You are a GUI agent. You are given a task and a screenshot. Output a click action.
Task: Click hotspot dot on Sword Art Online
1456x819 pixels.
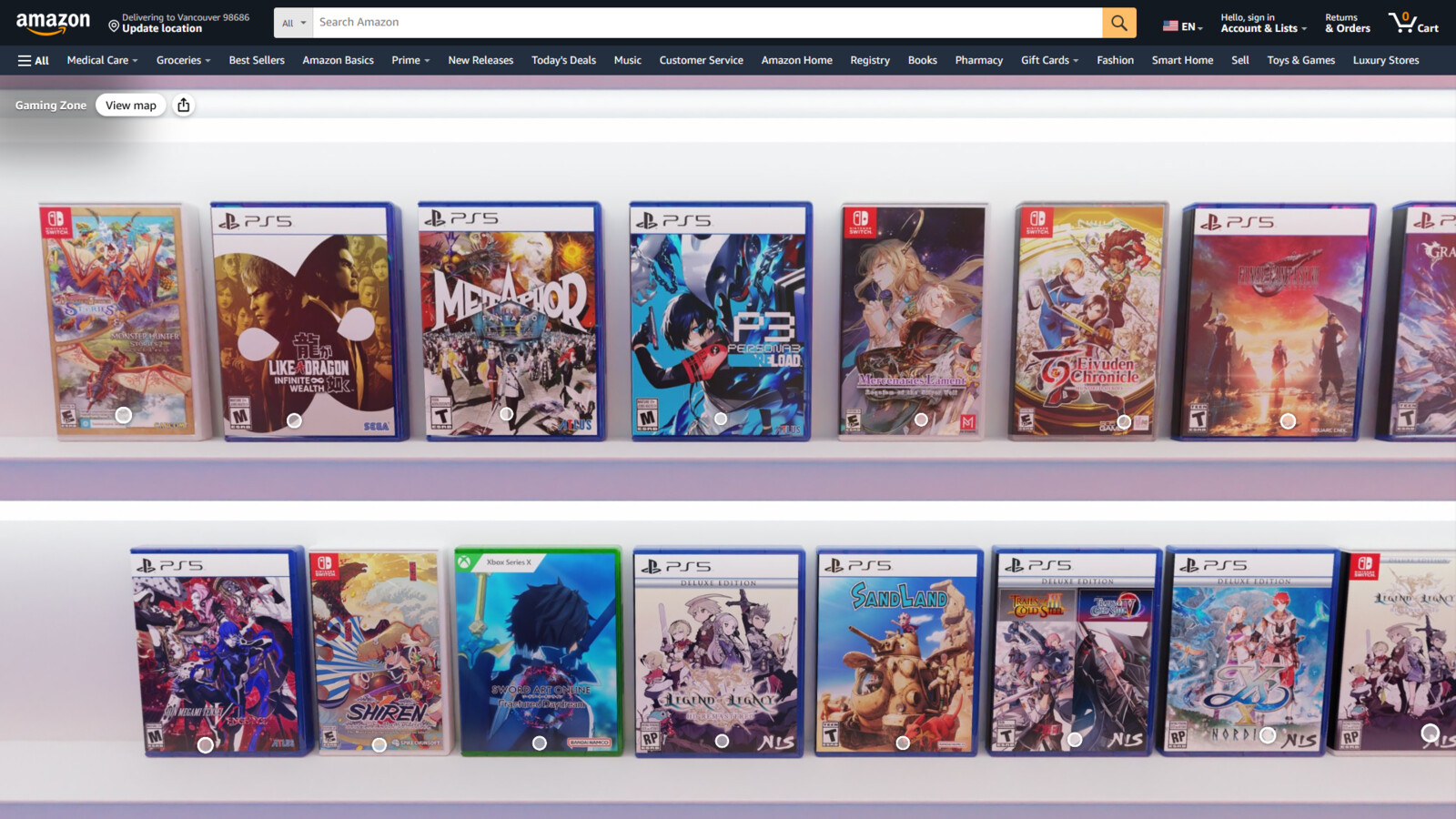point(540,743)
